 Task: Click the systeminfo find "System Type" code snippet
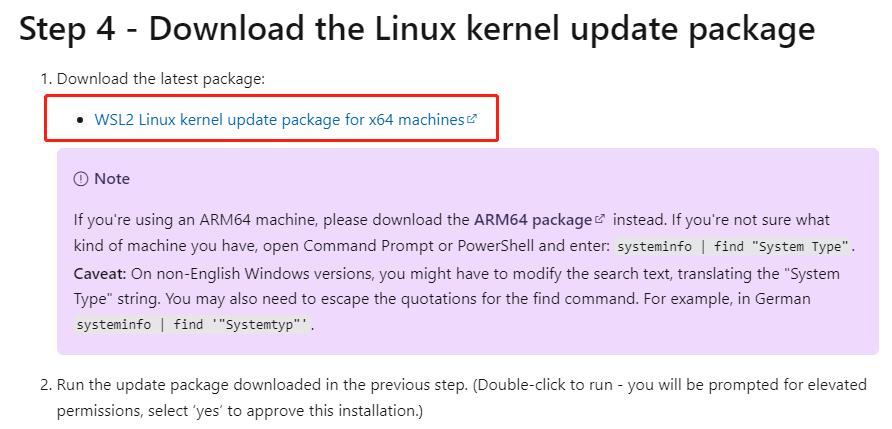pos(733,246)
